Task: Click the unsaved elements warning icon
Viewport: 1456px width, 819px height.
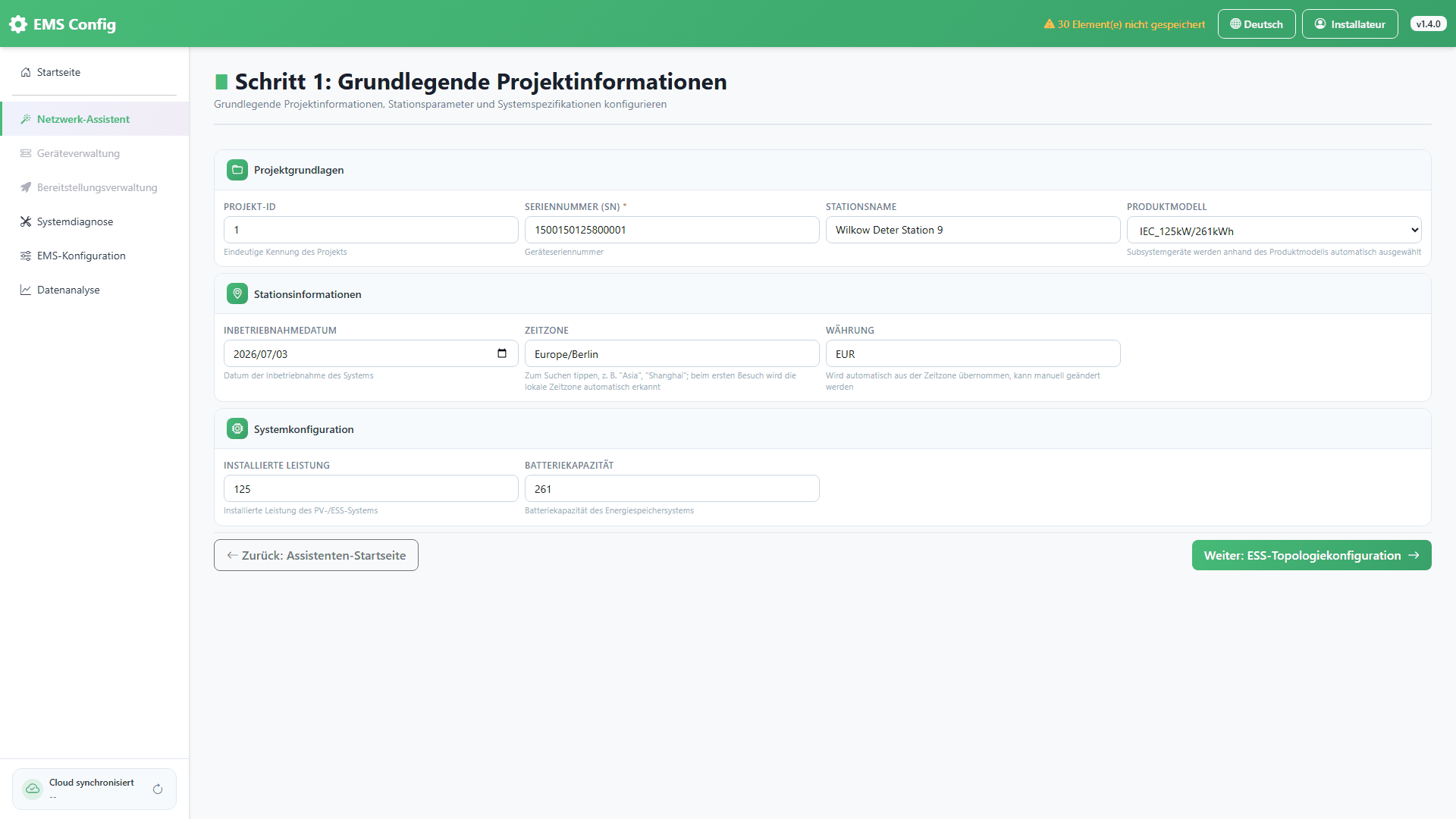Action: click(1050, 24)
